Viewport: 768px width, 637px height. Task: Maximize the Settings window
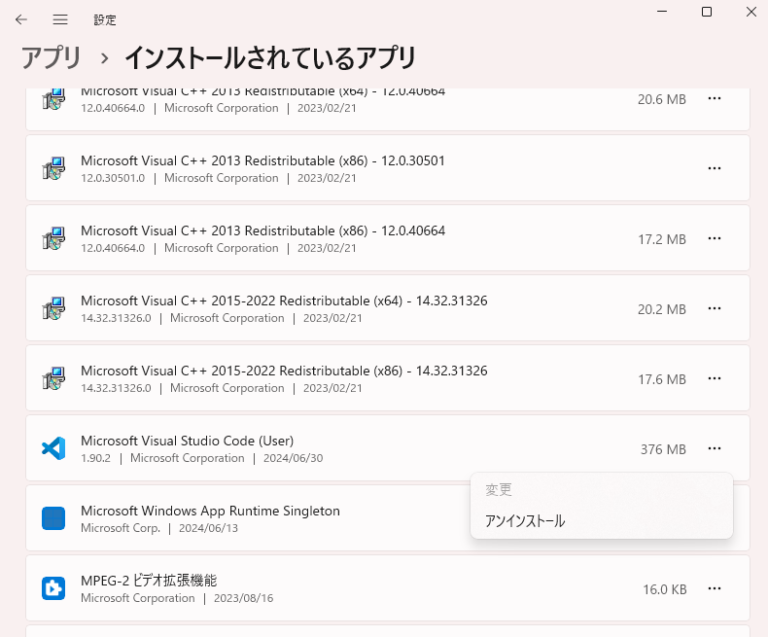tap(706, 12)
